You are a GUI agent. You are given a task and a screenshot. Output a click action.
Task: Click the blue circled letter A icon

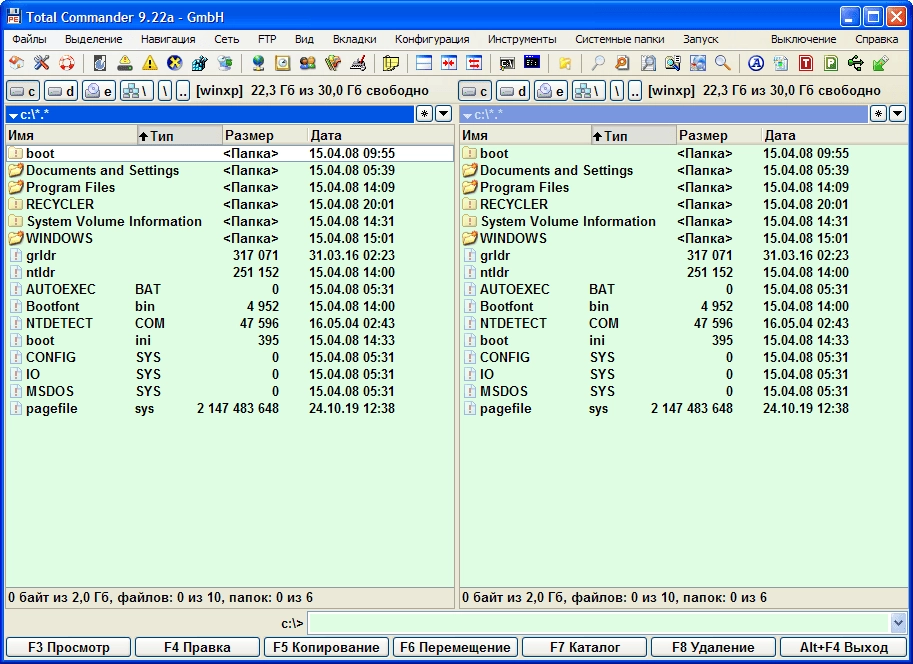pos(756,63)
